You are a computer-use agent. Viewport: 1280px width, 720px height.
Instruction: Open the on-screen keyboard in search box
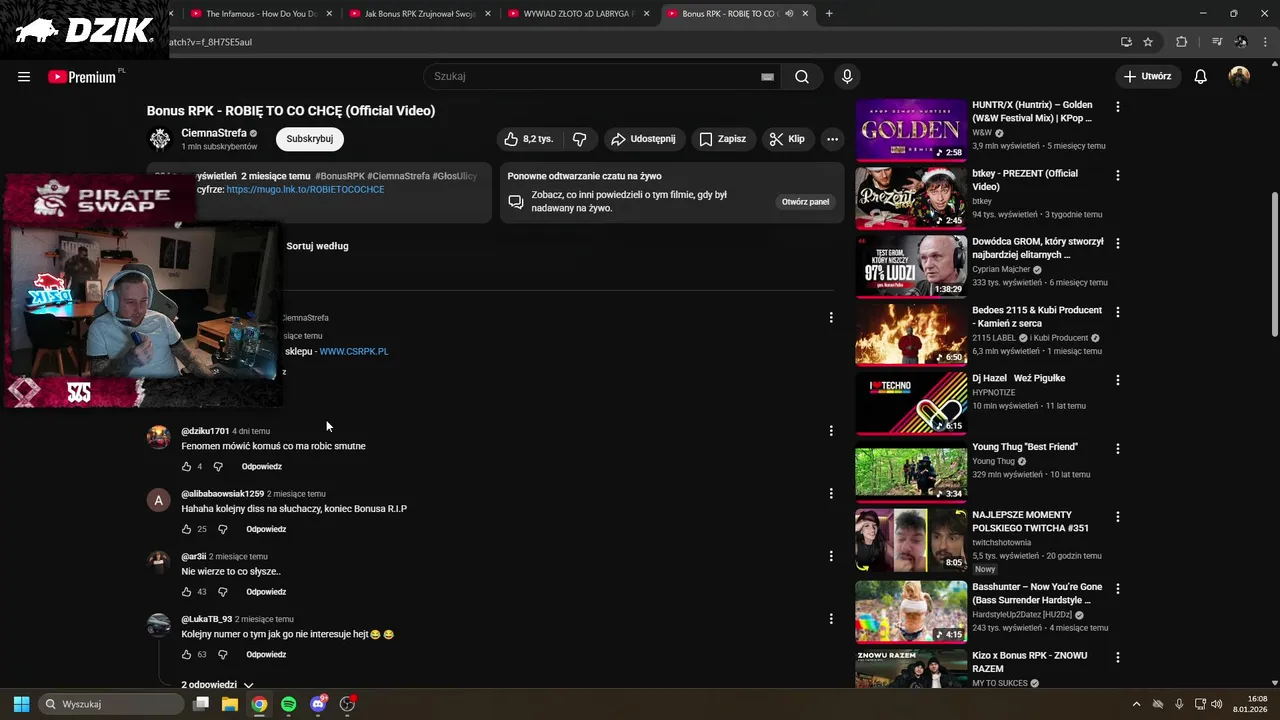coord(767,77)
